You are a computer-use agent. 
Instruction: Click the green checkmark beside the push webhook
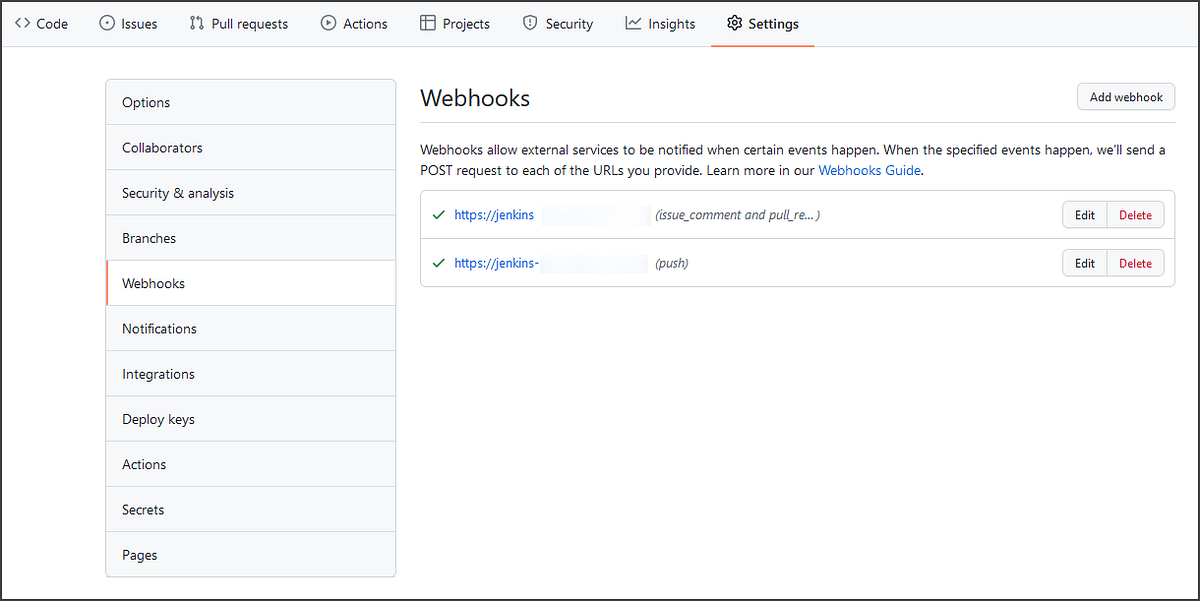(x=438, y=263)
